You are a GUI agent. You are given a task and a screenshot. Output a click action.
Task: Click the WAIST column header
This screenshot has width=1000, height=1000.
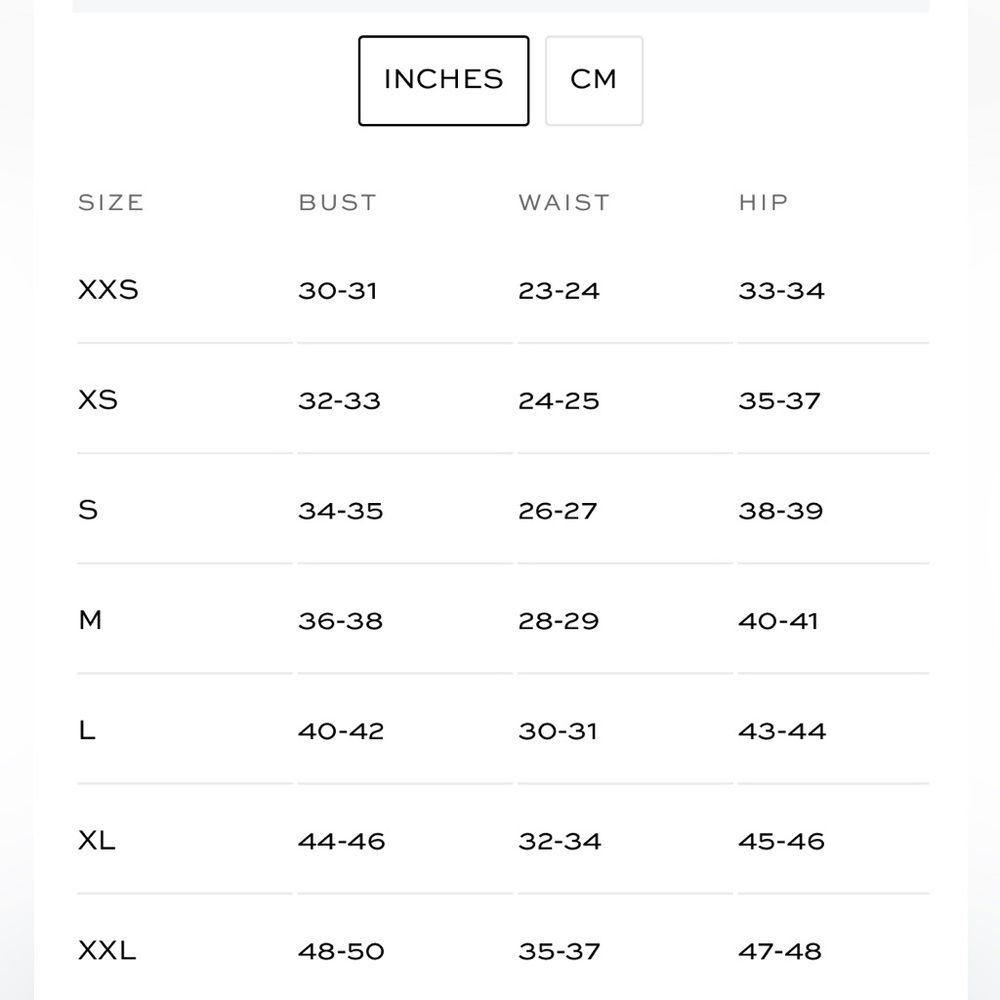pos(564,203)
